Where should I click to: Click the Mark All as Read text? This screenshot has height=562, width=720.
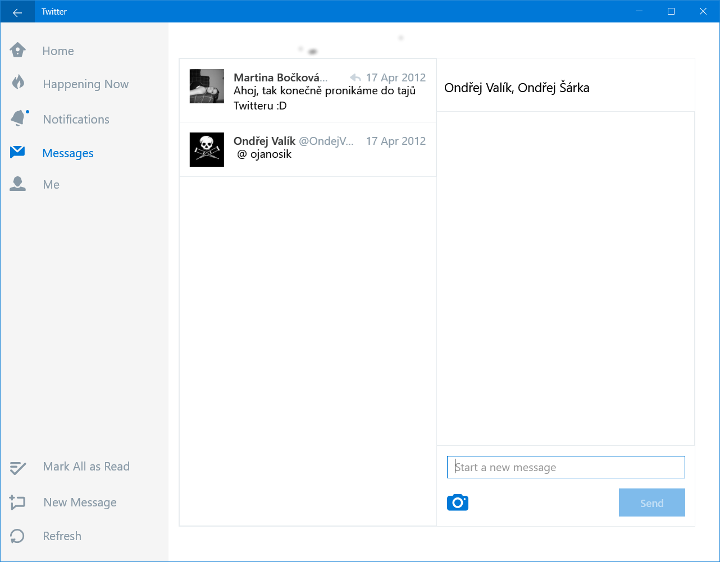(x=86, y=467)
